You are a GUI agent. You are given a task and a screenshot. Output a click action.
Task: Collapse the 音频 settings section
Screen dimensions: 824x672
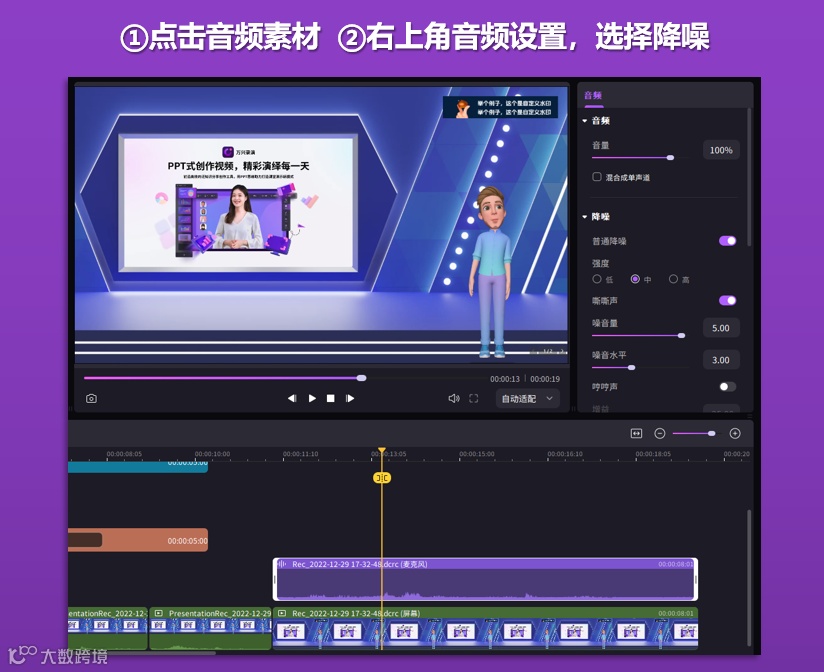584,120
